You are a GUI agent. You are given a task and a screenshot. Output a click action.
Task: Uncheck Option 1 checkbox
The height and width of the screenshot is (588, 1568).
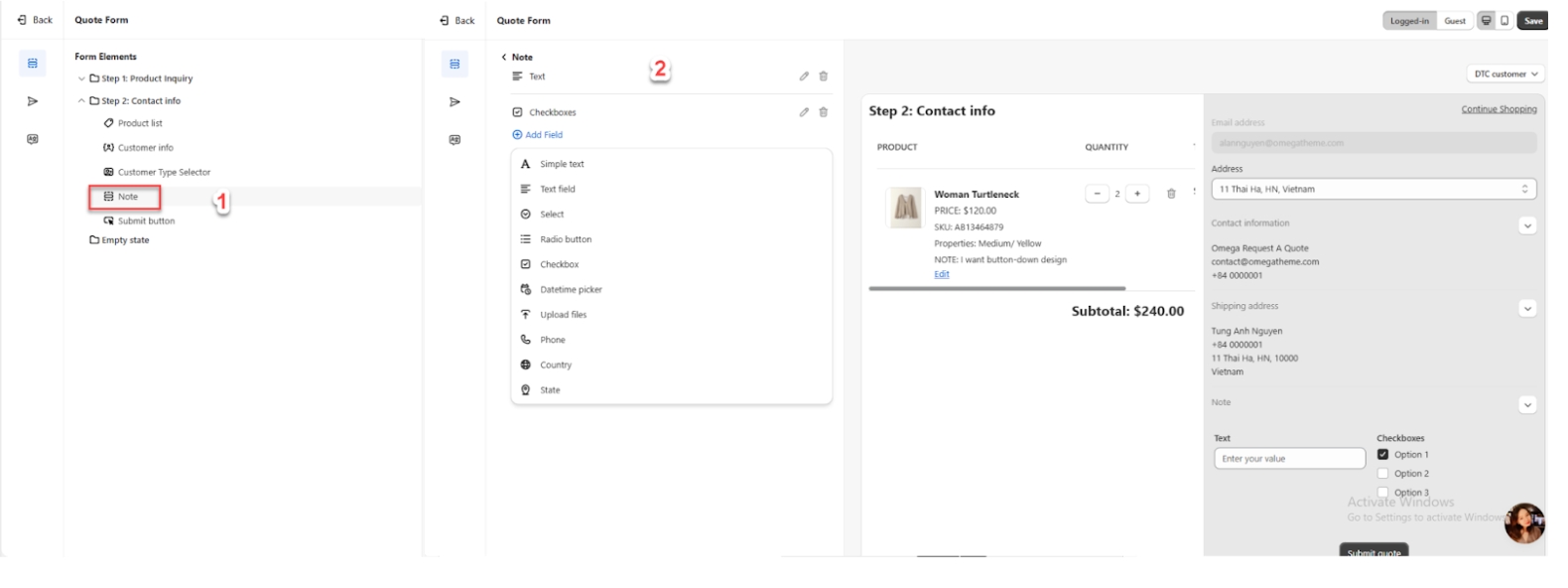[1382, 455]
